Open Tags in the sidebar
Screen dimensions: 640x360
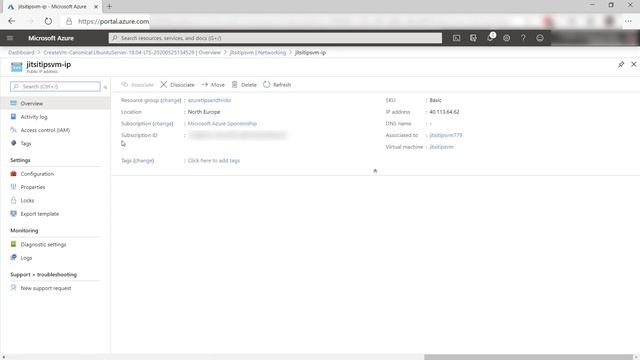[x=26, y=144]
